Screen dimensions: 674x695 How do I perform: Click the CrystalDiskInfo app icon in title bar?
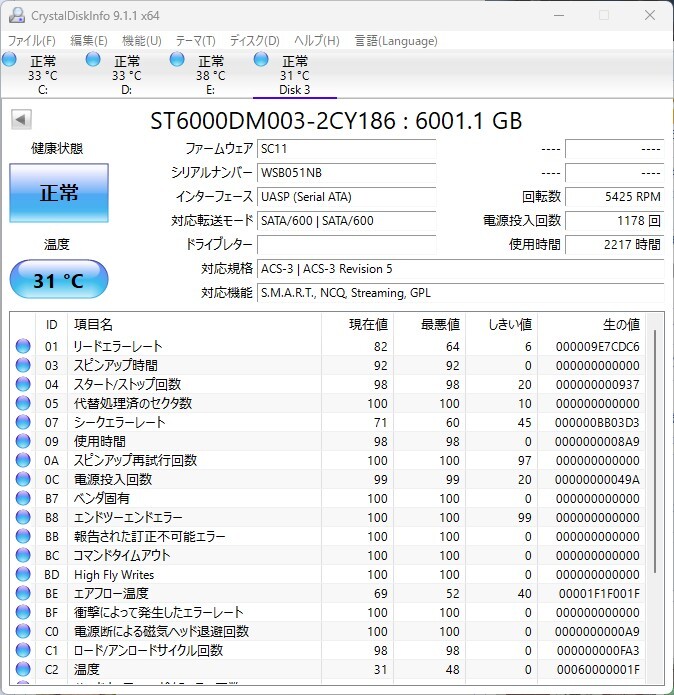(17, 16)
